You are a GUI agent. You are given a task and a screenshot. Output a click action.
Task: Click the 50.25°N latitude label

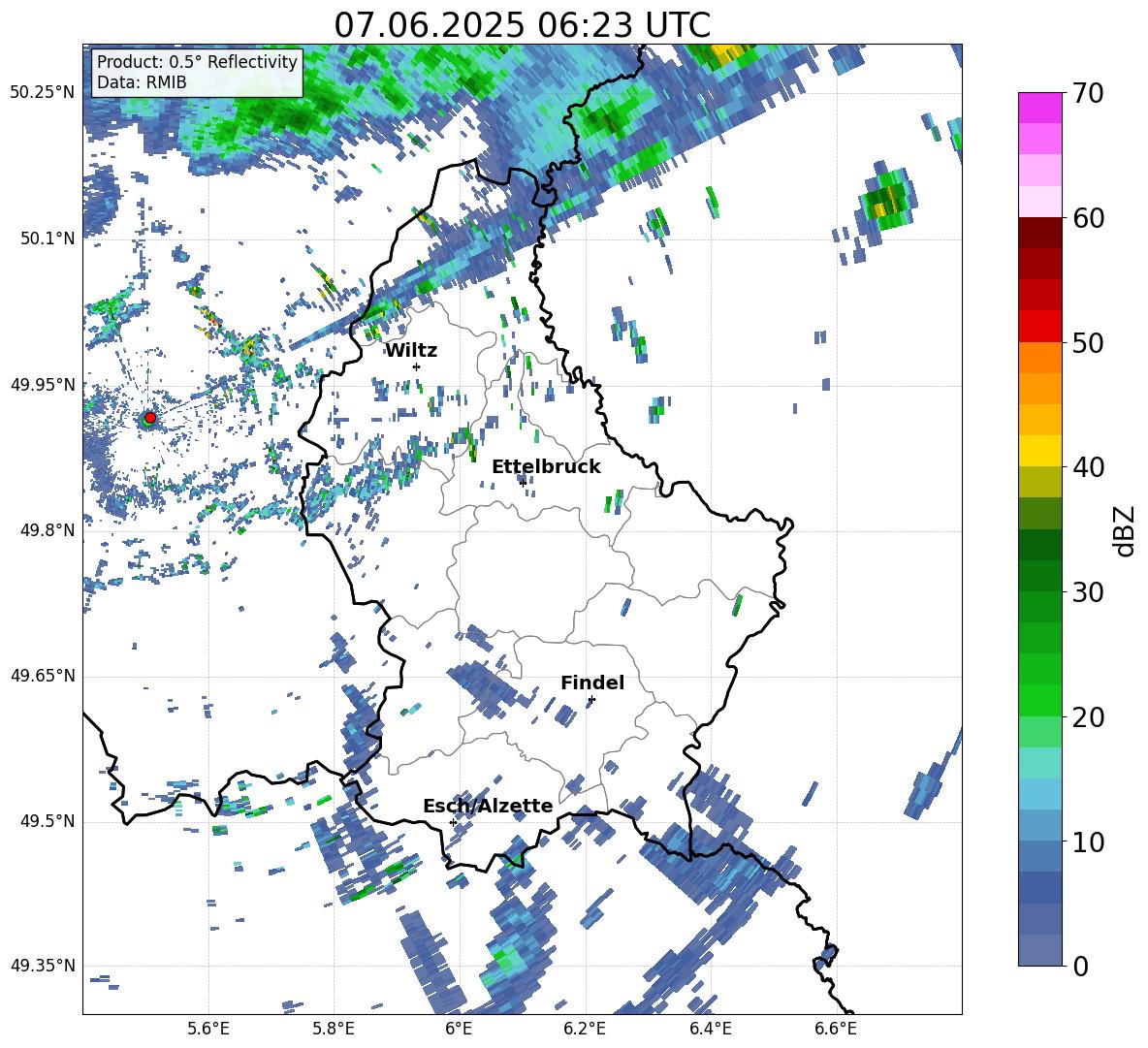point(43,93)
